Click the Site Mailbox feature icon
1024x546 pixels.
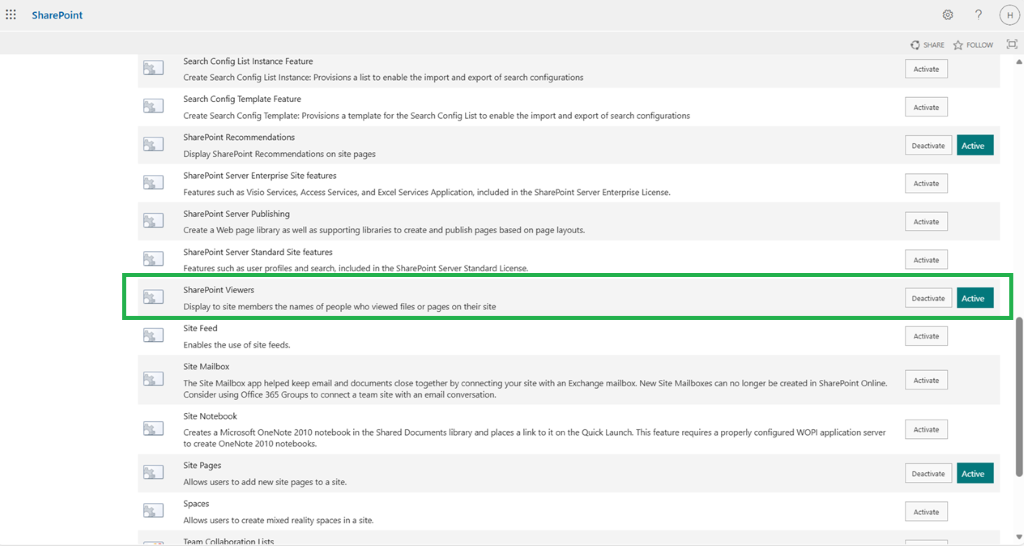[x=153, y=379]
